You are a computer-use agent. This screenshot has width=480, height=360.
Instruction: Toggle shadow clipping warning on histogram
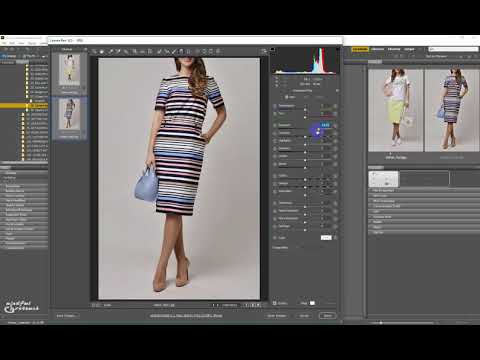[273, 50]
